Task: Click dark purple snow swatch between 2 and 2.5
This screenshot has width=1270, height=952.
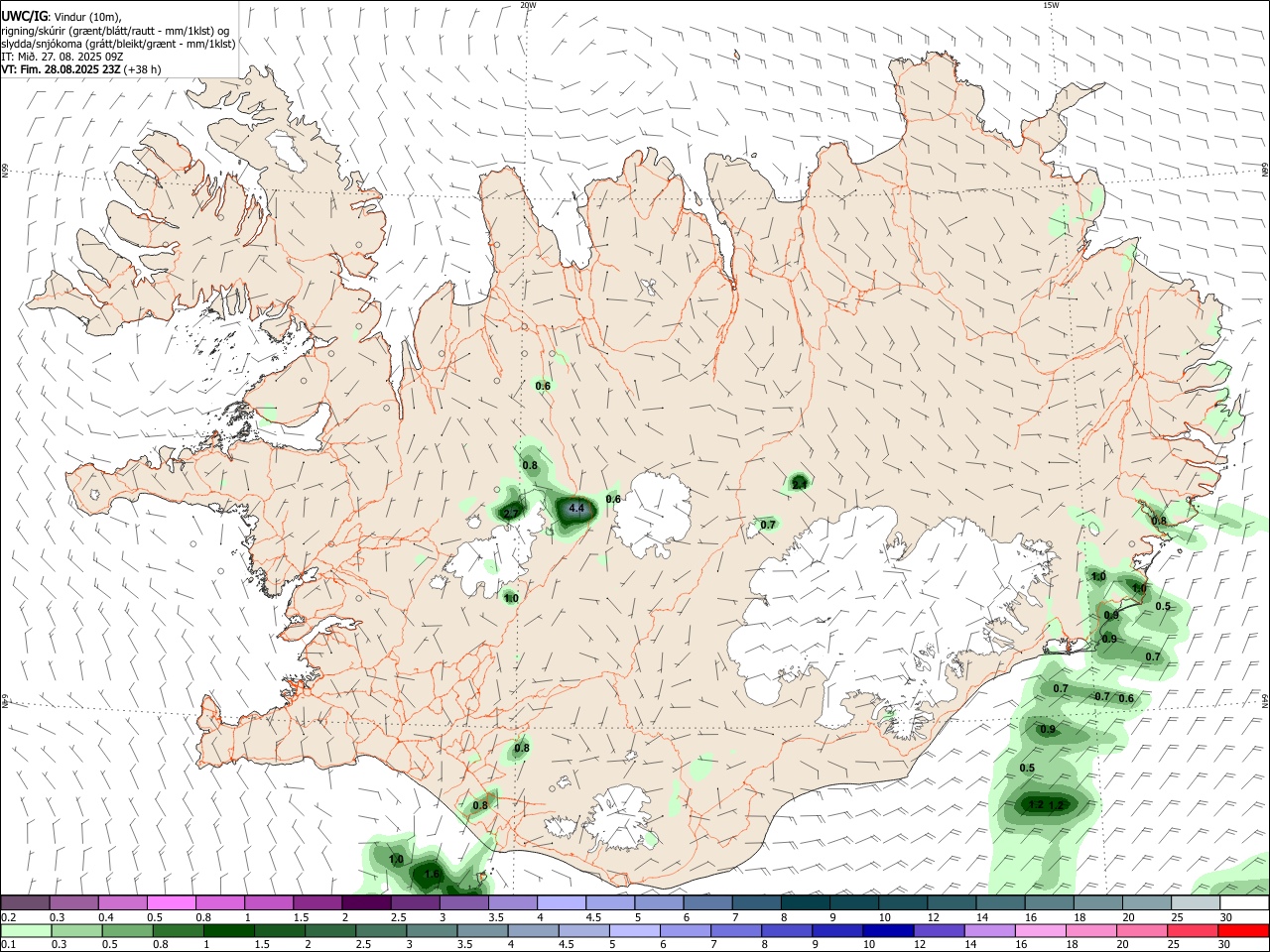Action: 366,902
